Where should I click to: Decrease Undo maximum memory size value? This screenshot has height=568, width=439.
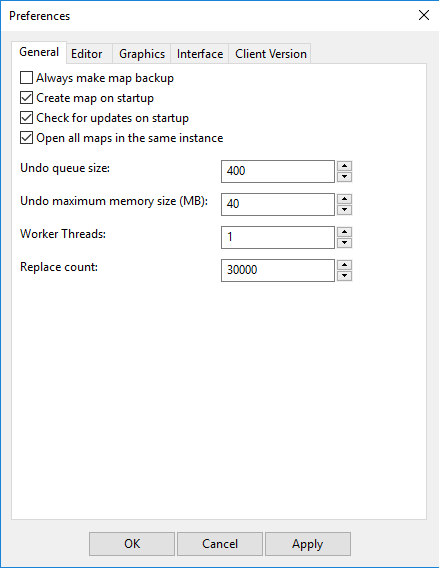[x=344, y=210]
